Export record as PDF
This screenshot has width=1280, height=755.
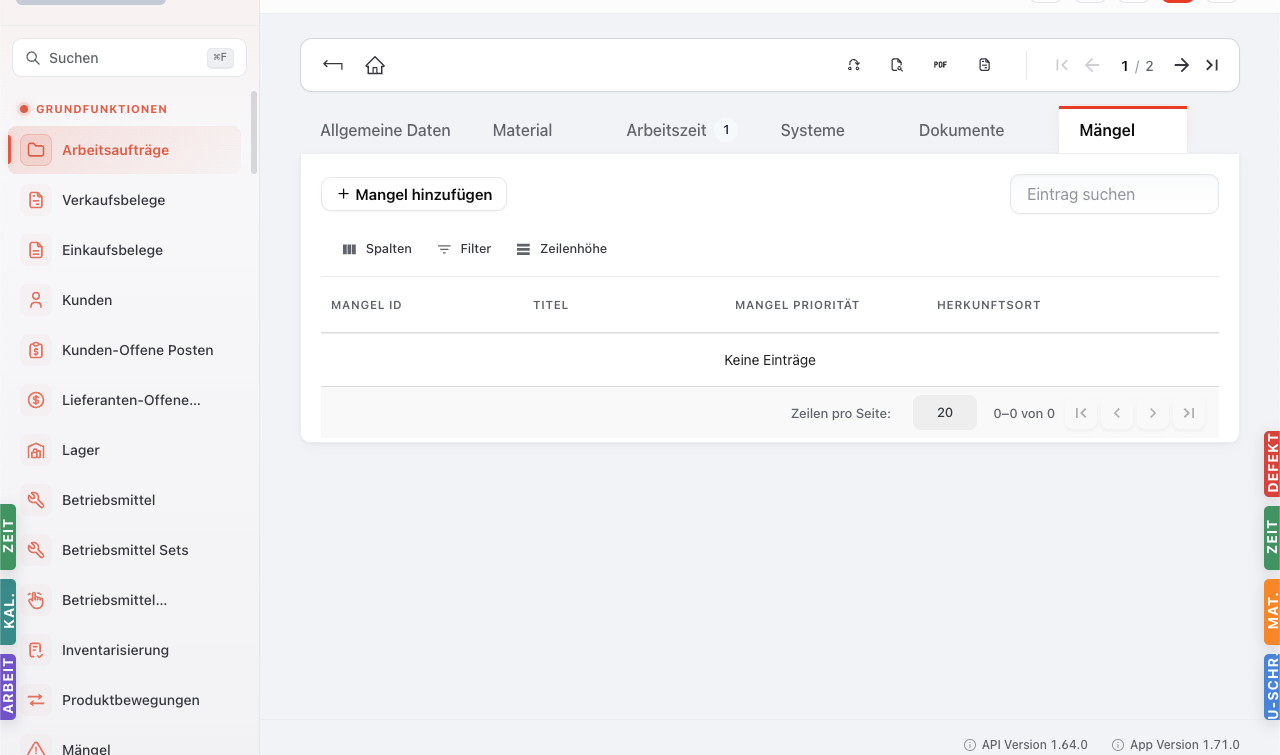pos(940,65)
